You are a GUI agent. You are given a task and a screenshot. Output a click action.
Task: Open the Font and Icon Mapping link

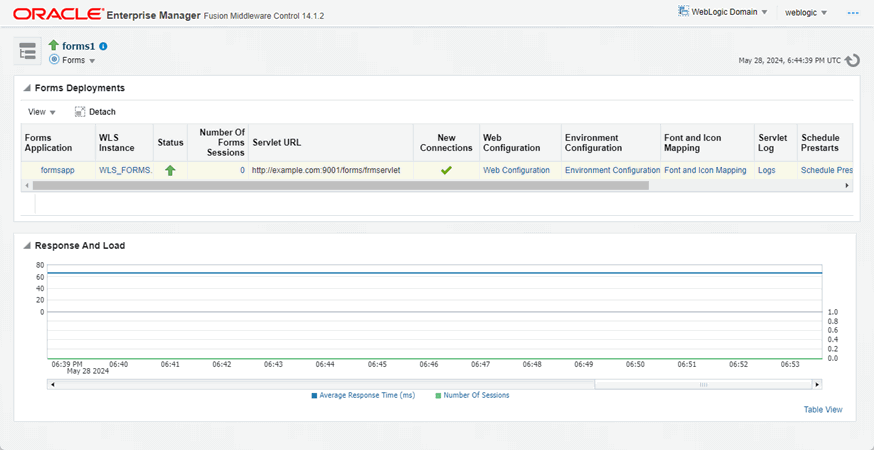(x=705, y=170)
